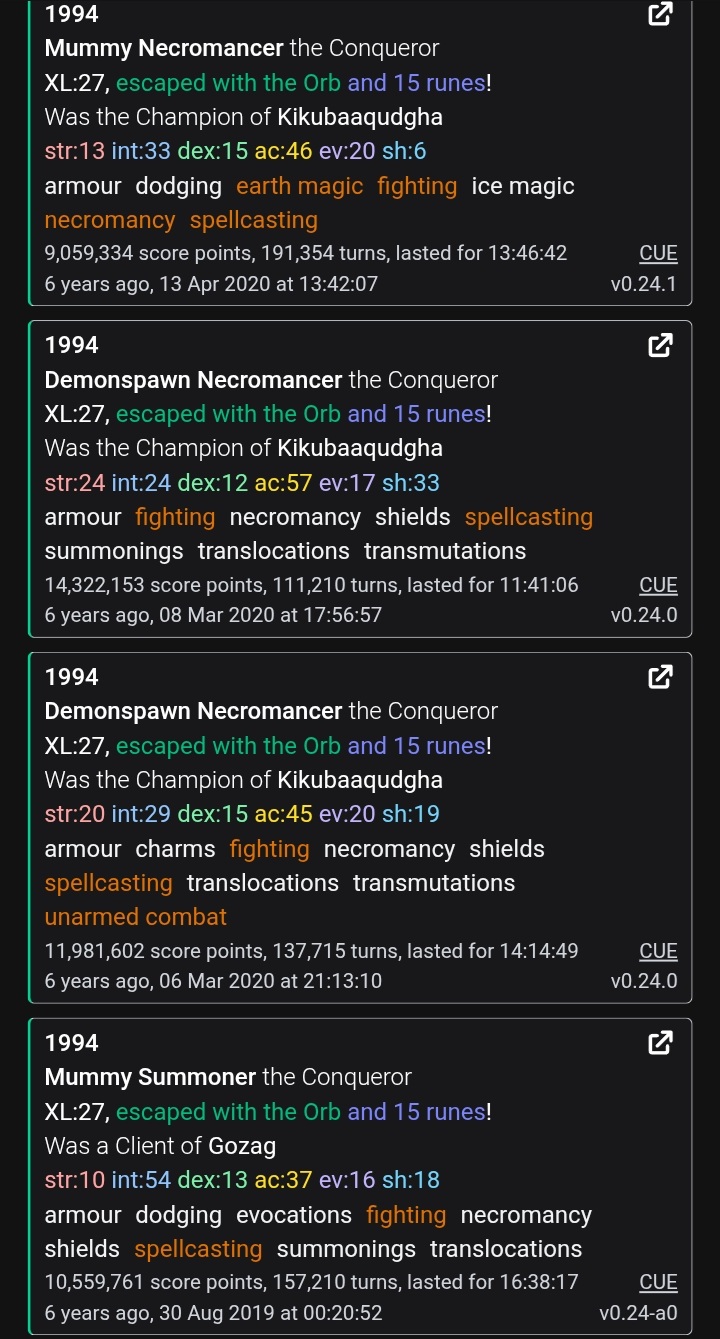
Task: Click the evocations skill tag
Action: click(x=294, y=1215)
